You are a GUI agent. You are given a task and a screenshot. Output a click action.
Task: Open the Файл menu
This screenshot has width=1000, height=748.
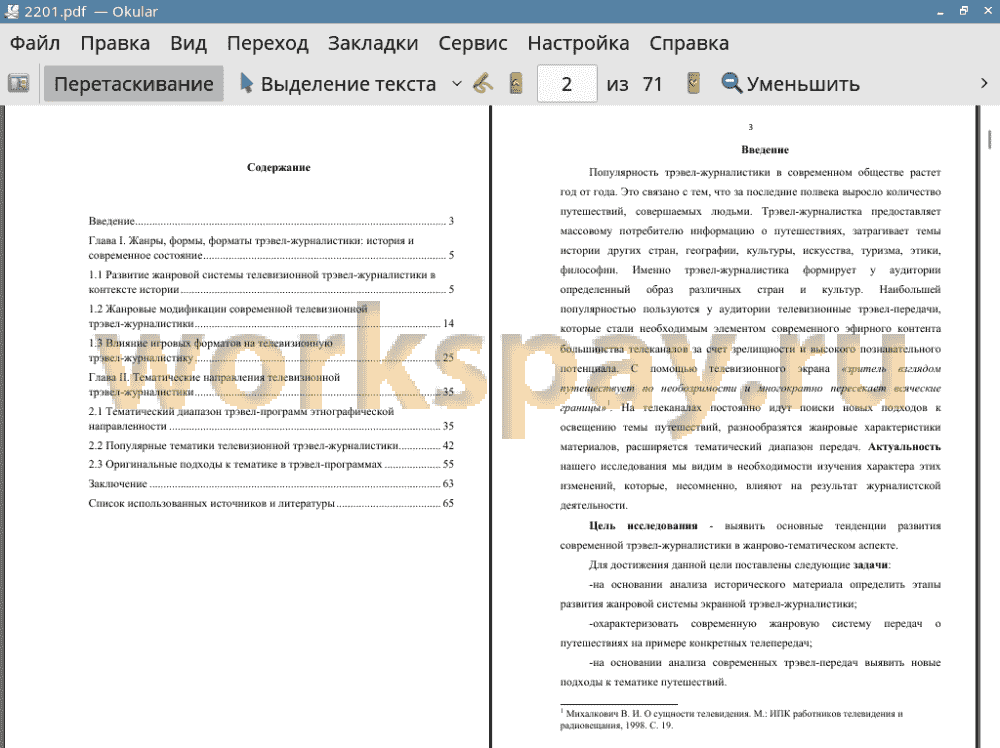35,43
